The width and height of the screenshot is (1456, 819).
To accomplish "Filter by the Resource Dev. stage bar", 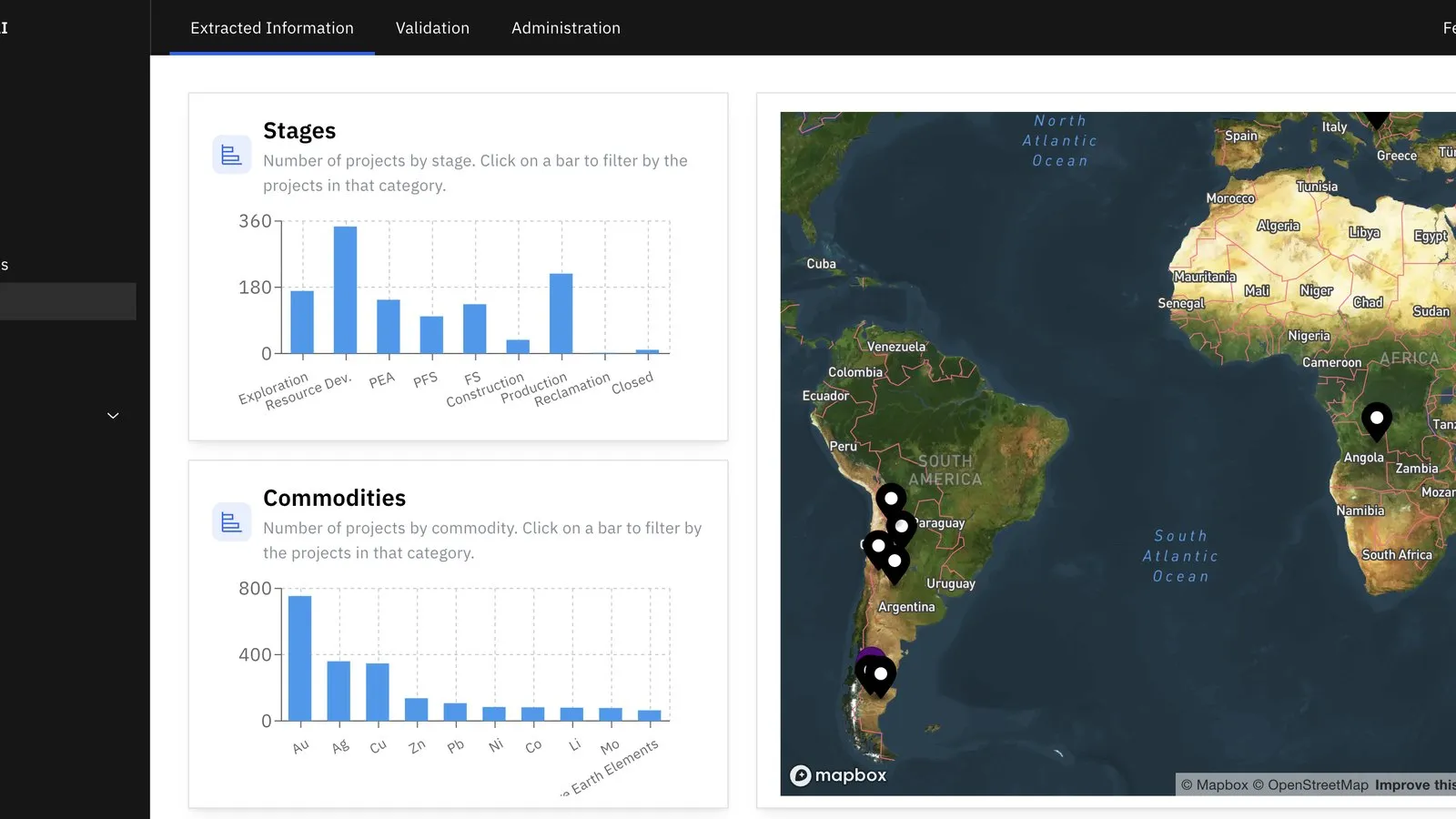I will point(345,289).
